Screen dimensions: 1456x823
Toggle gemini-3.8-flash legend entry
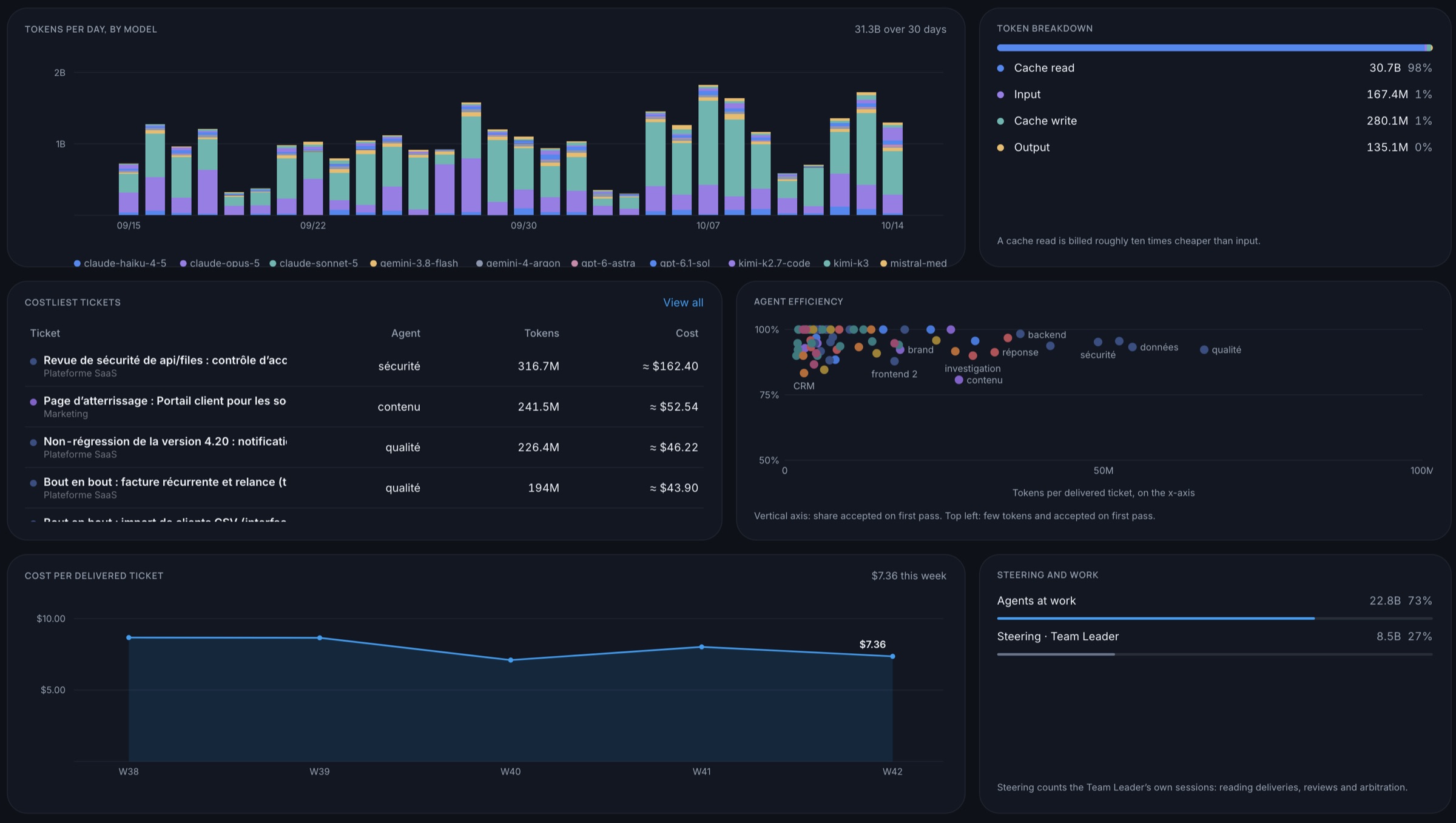(414, 263)
